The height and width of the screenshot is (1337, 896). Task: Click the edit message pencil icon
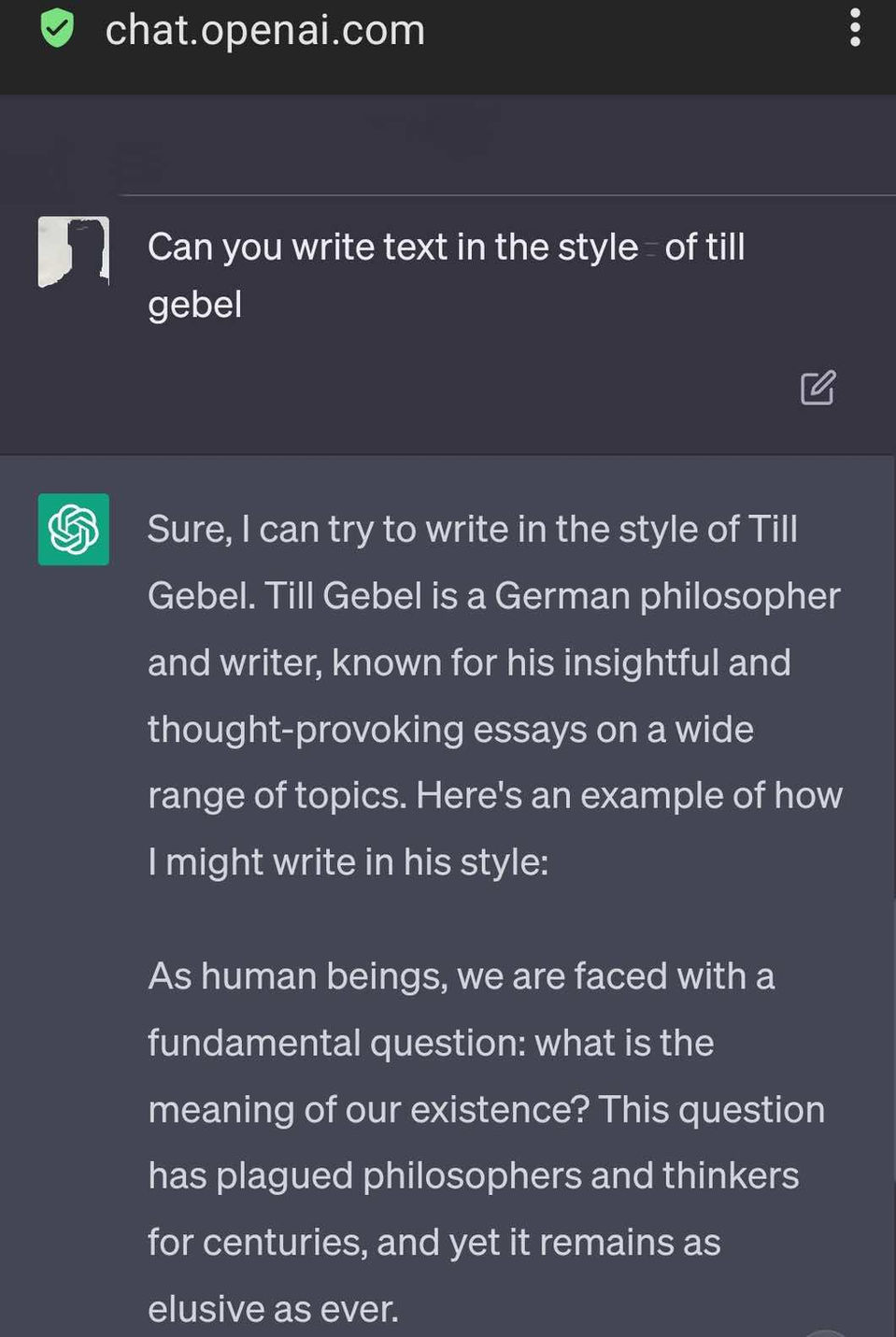click(818, 388)
